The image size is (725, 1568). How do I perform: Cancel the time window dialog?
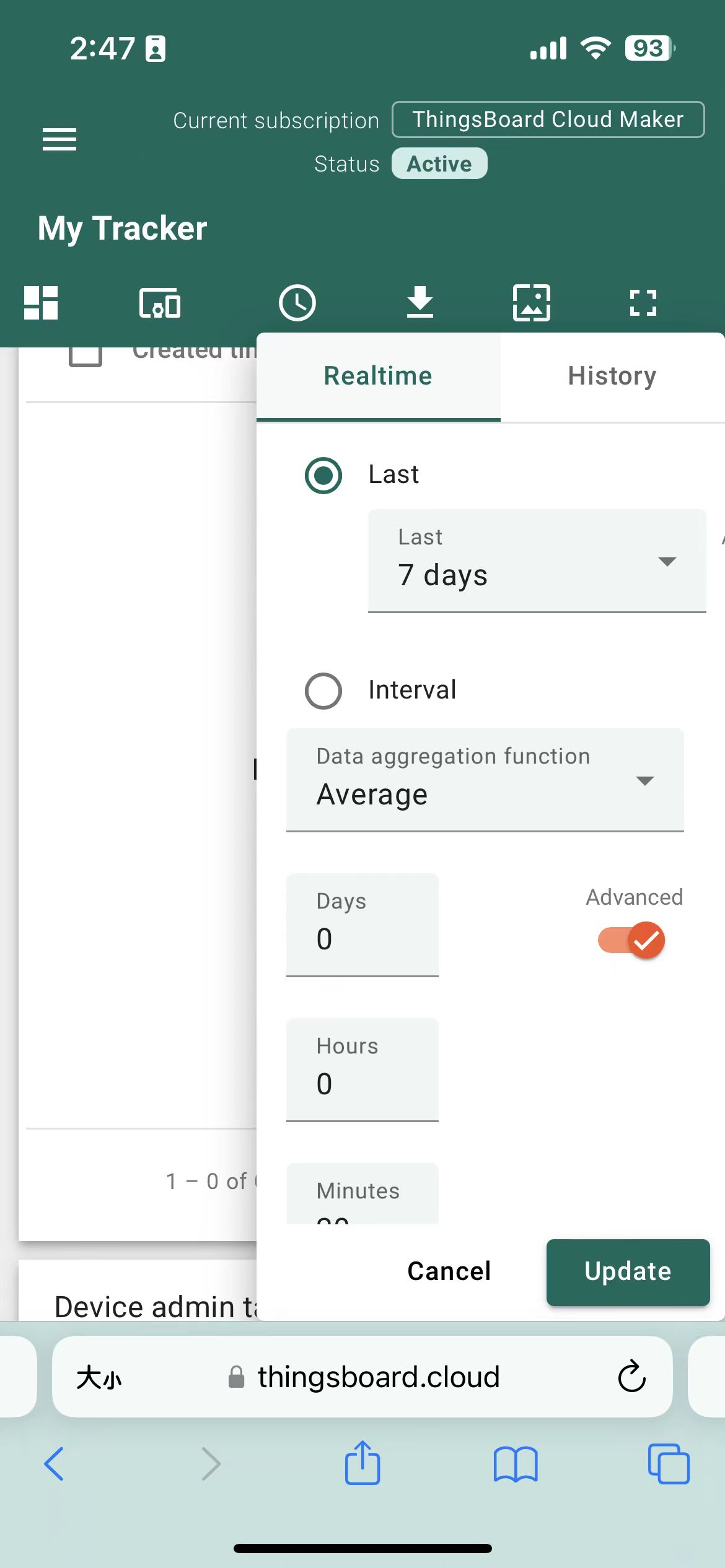click(x=449, y=1271)
